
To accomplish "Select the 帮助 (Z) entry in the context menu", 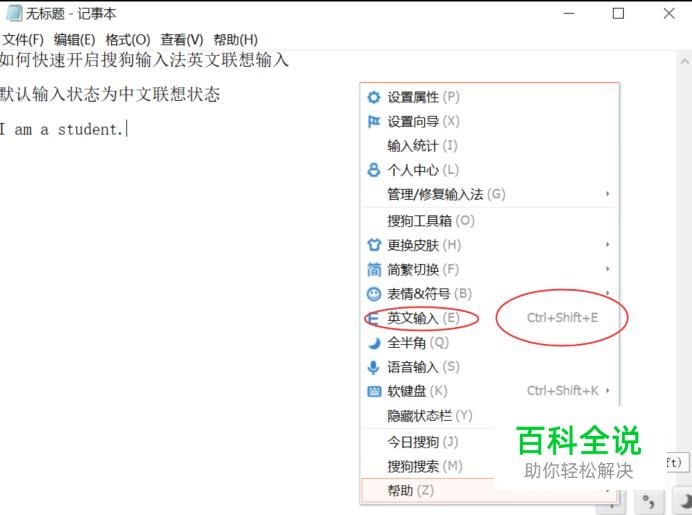I will [x=490, y=491].
